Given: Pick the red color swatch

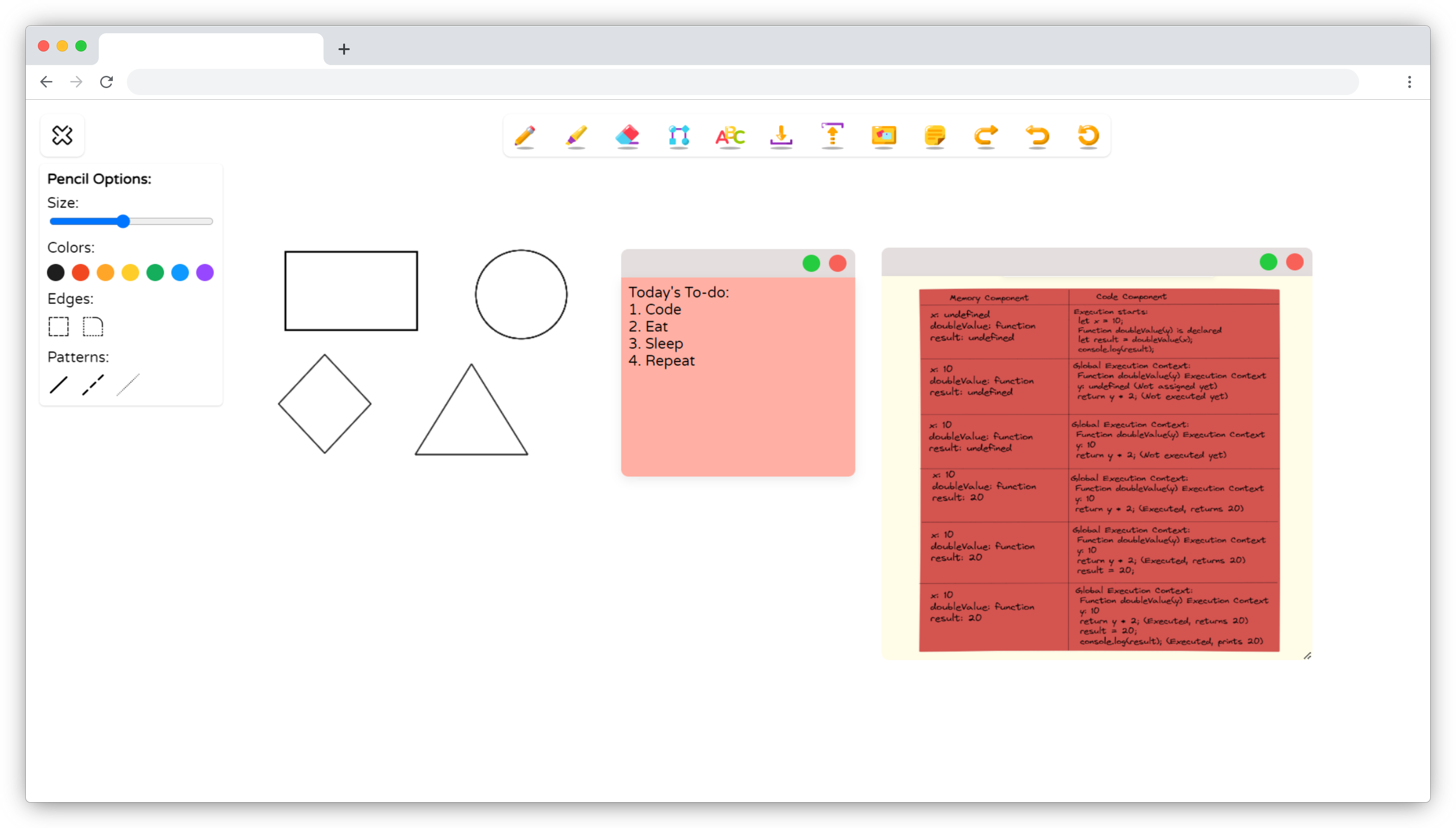Looking at the screenshot, I should coord(81,273).
